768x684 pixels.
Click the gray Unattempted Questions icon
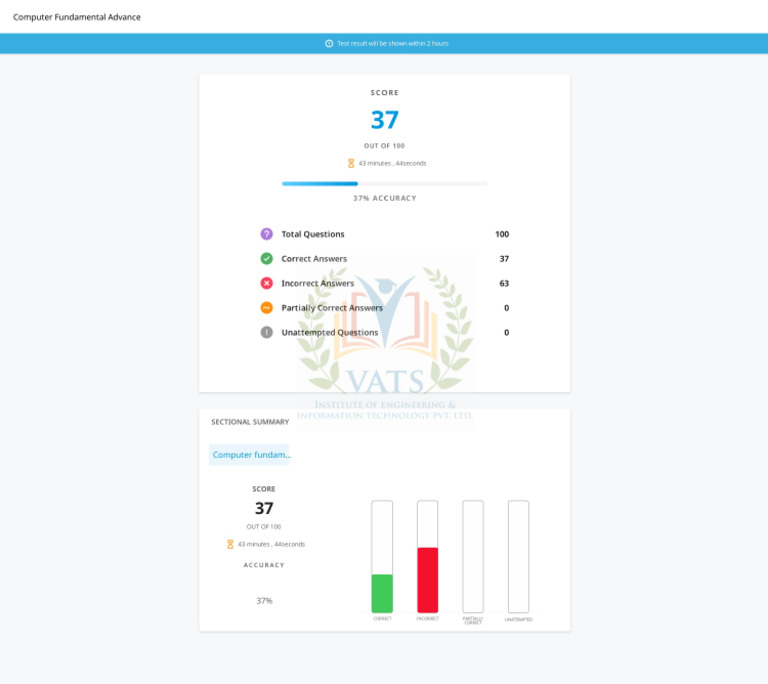(266, 332)
